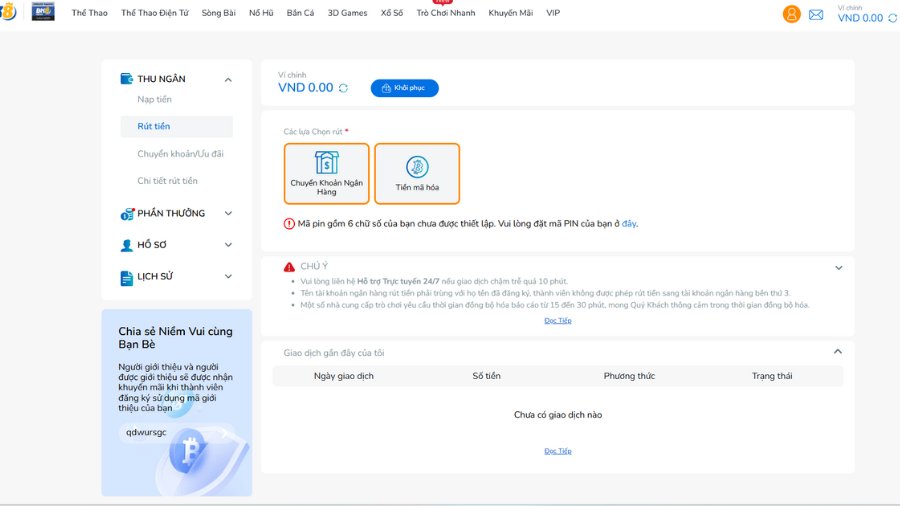Select Tiền mã hóa withdrawal option
Viewport: 900px width, 506px height.
point(417,174)
